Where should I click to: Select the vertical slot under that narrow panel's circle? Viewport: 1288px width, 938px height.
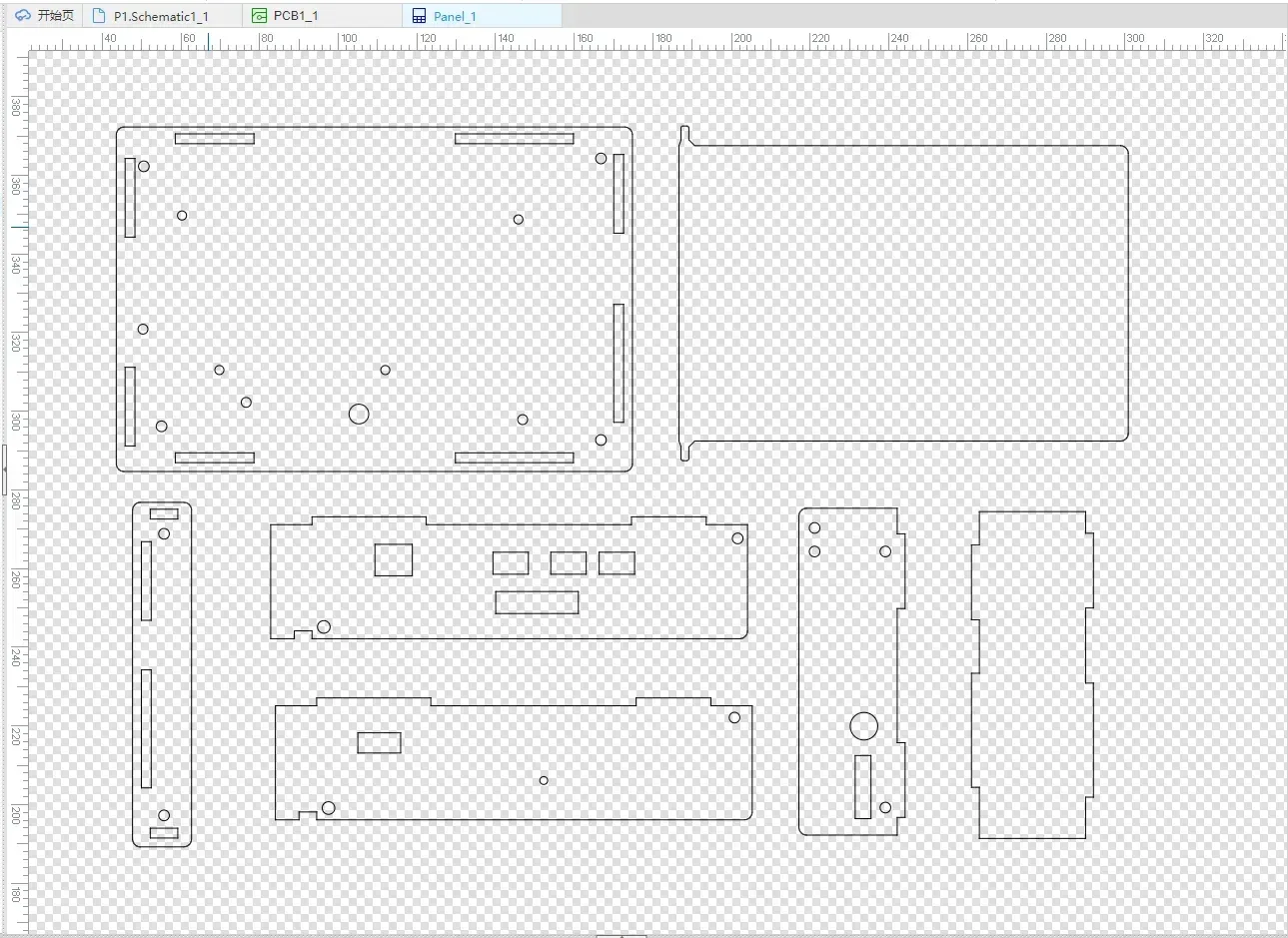(x=862, y=786)
